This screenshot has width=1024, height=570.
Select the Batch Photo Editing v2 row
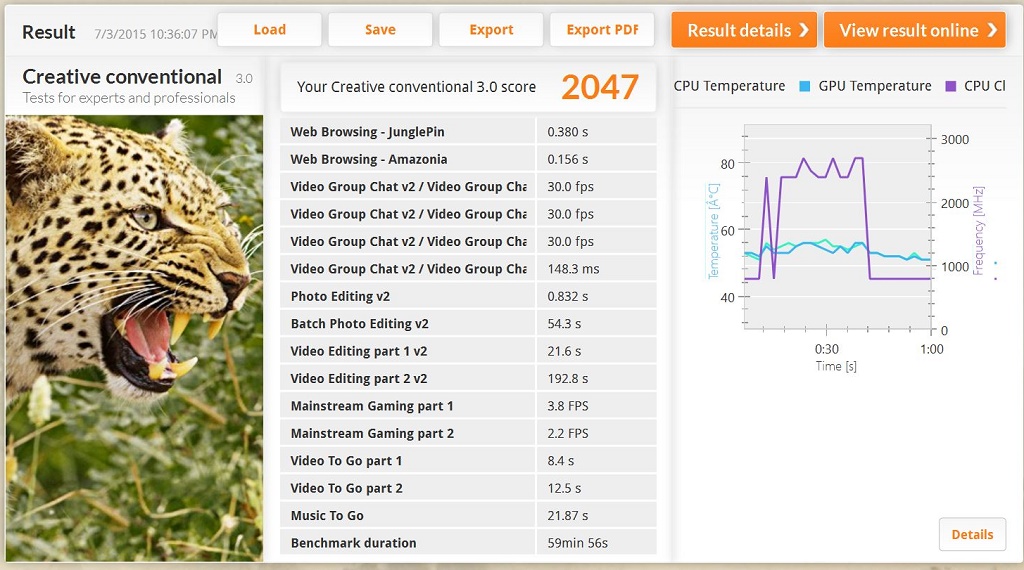click(x=408, y=324)
